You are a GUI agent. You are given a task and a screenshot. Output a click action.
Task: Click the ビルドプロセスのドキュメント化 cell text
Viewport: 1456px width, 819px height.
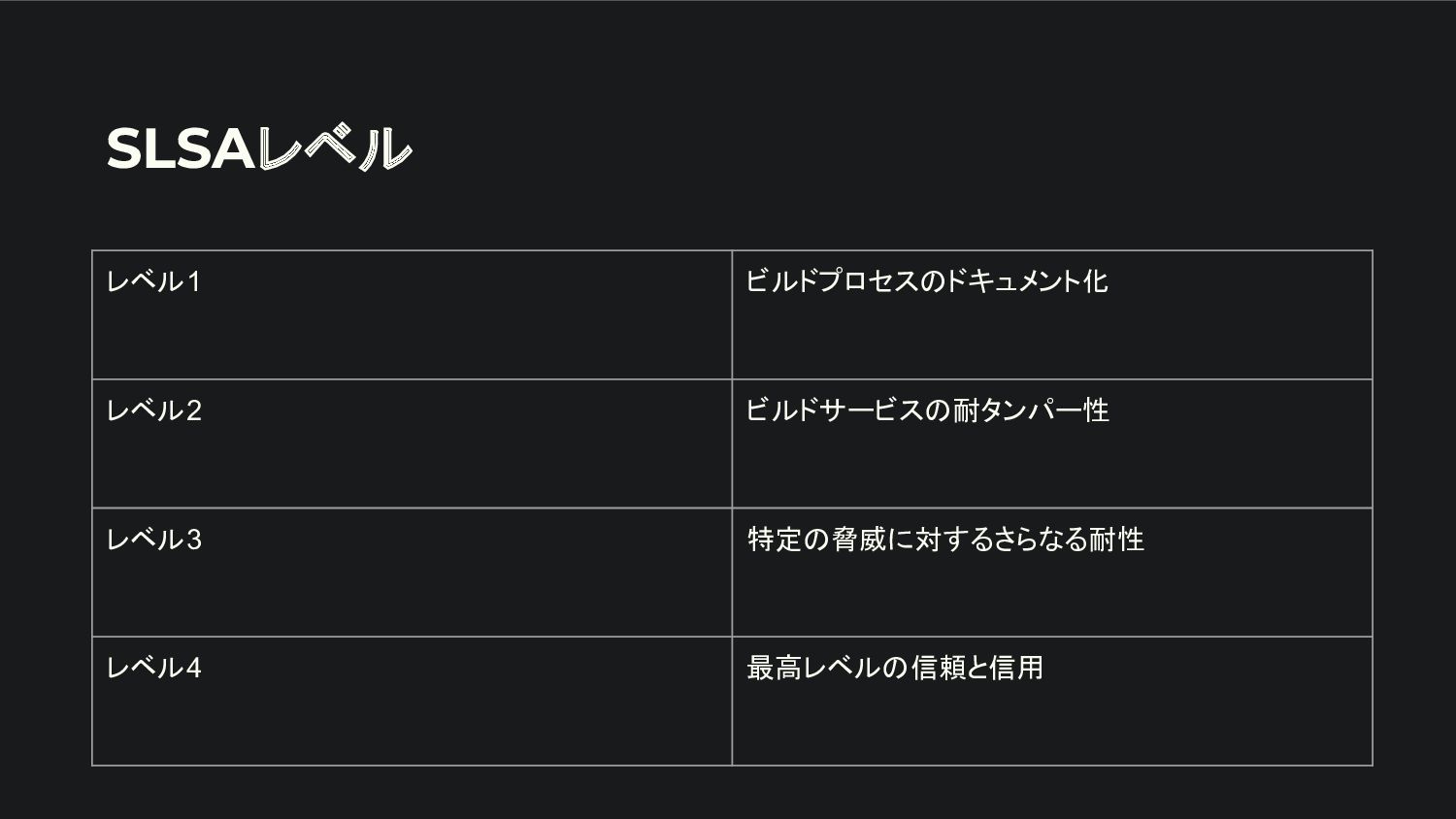pyautogui.click(x=927, y=281)
